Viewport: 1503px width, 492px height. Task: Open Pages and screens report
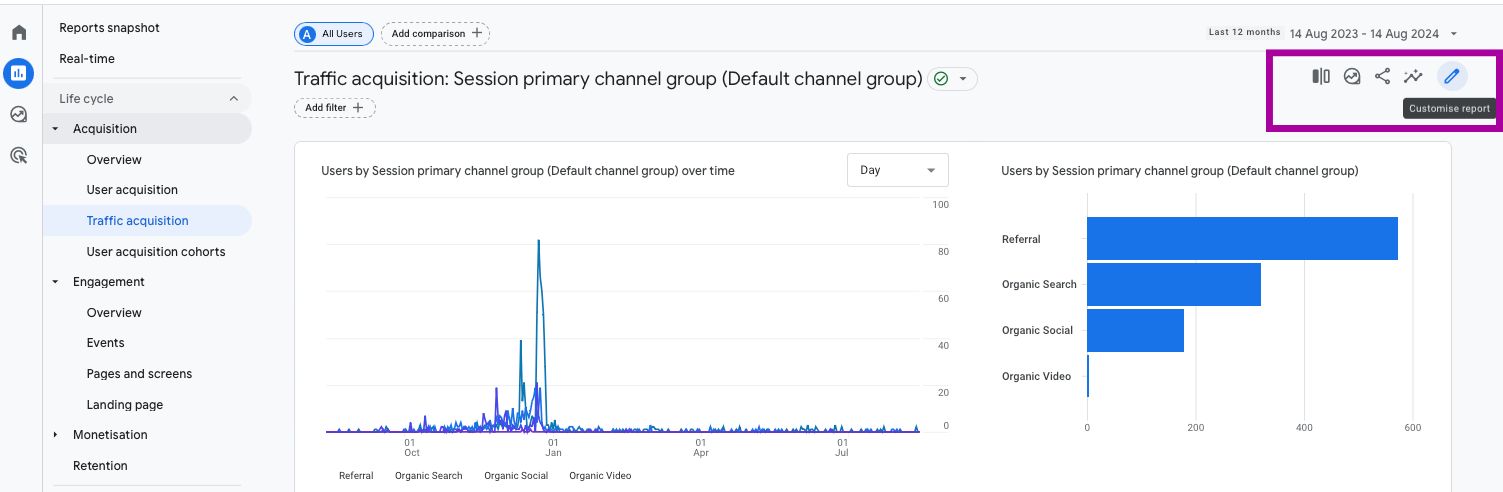click(139, 374)
